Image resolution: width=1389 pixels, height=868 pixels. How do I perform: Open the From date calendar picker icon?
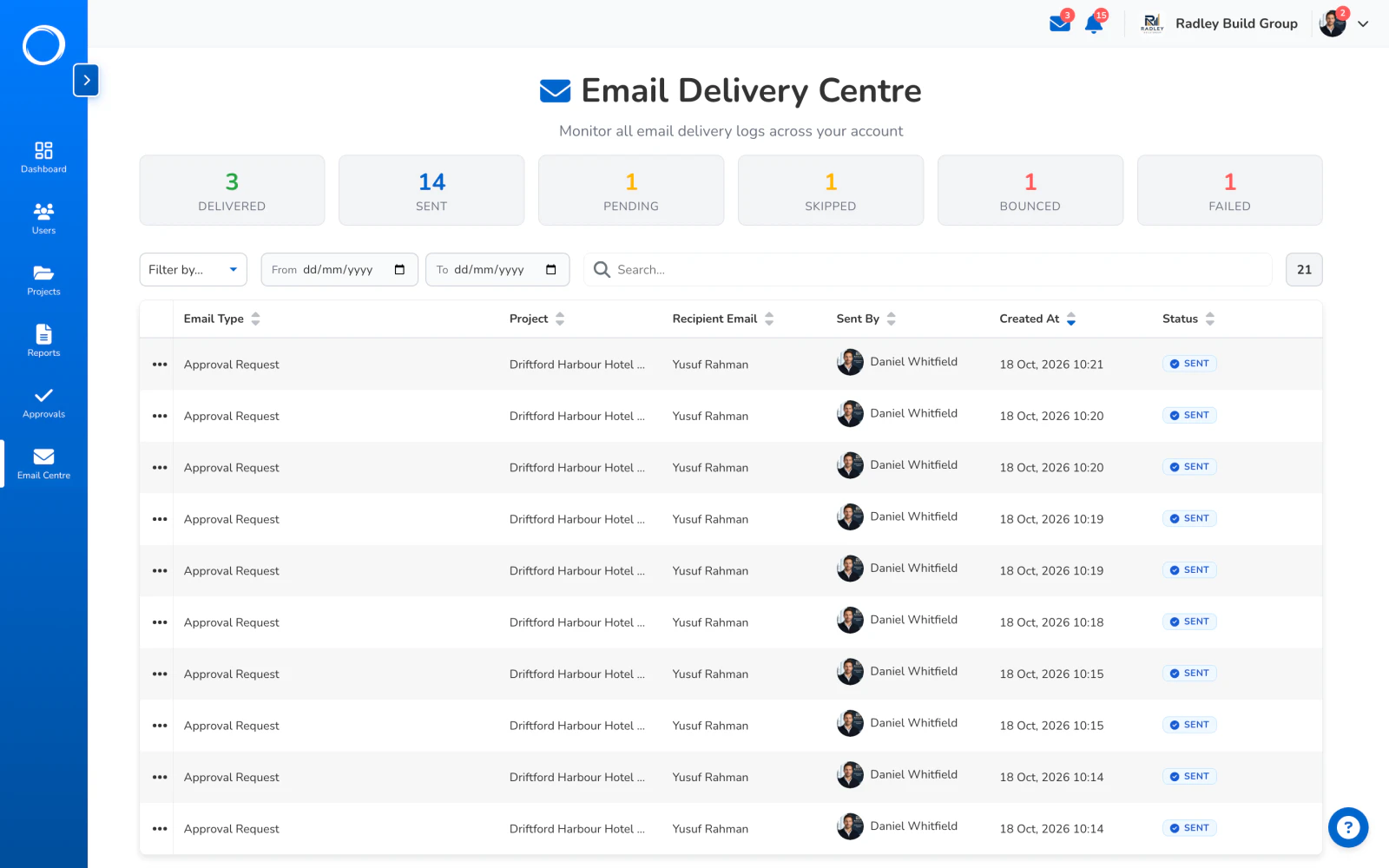tap(399, 270)
